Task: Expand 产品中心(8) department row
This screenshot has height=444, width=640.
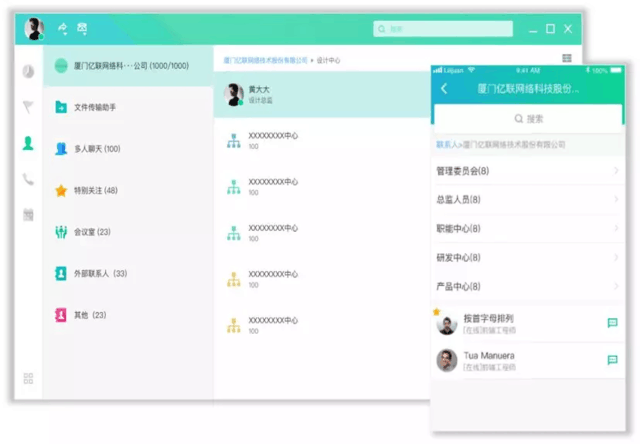Action: click(x=526, y=287)
